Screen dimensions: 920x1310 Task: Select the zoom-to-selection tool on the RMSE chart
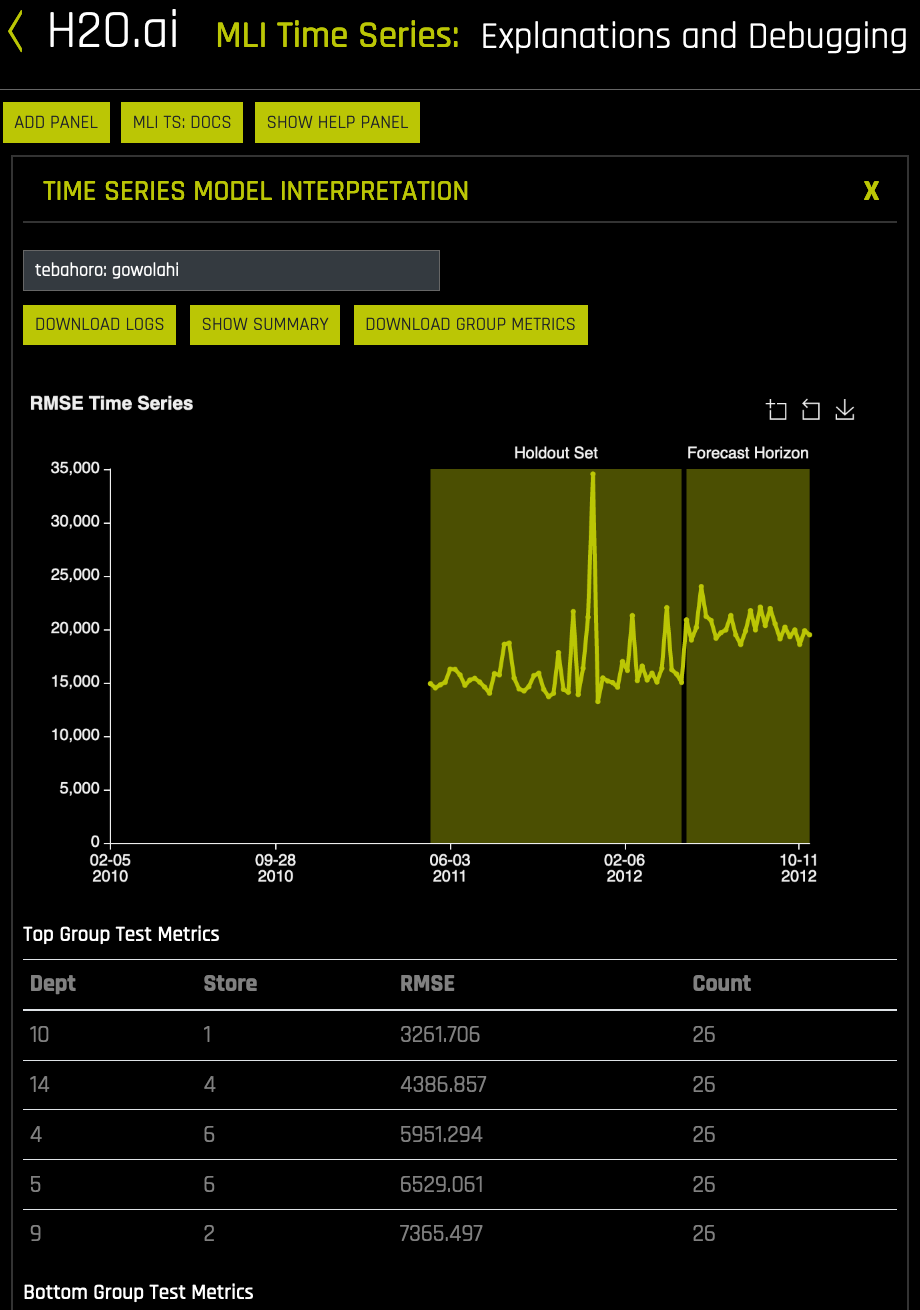pyautogui.click(x=777, y=409)
